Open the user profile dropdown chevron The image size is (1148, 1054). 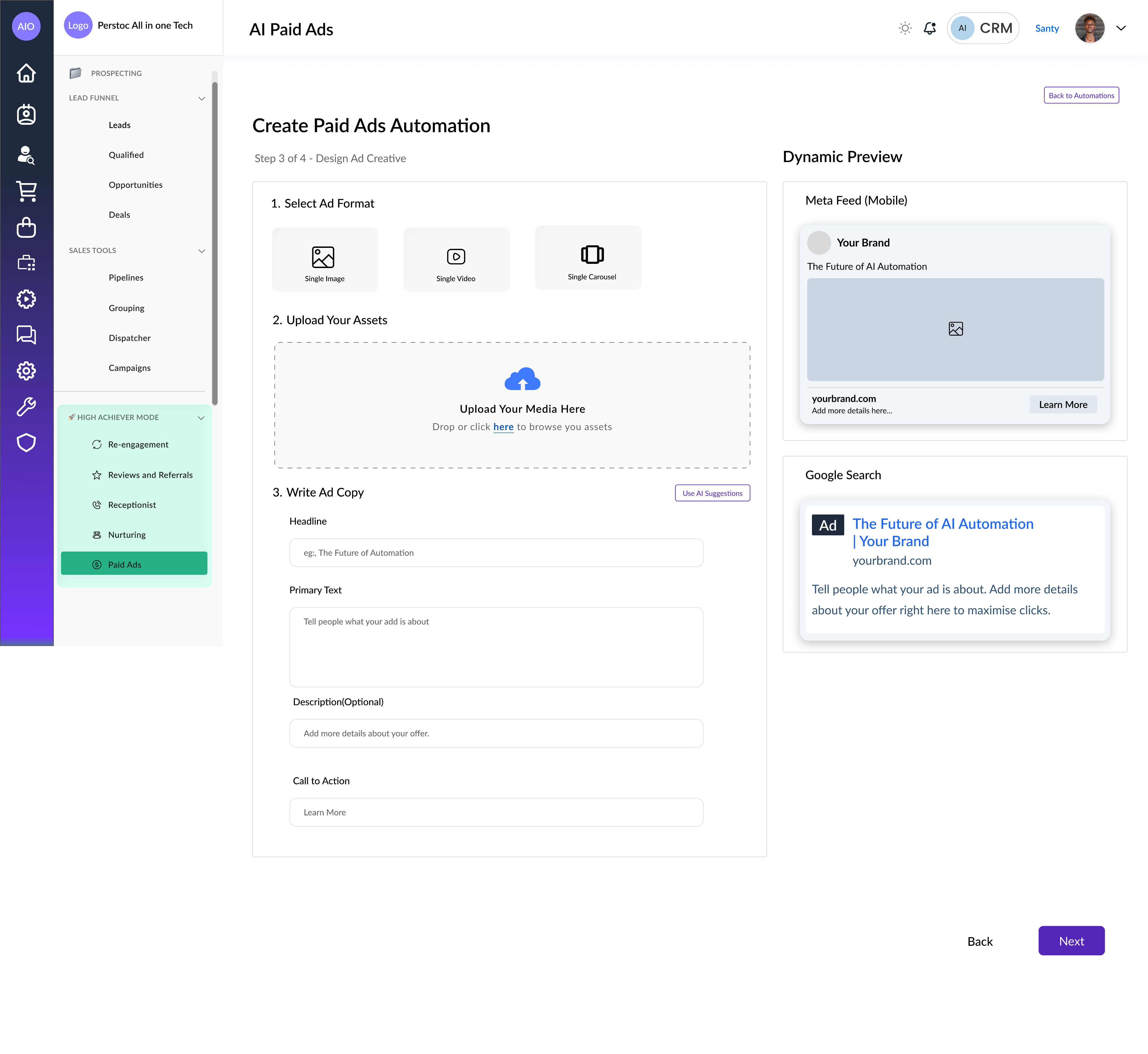(1121, 28)
